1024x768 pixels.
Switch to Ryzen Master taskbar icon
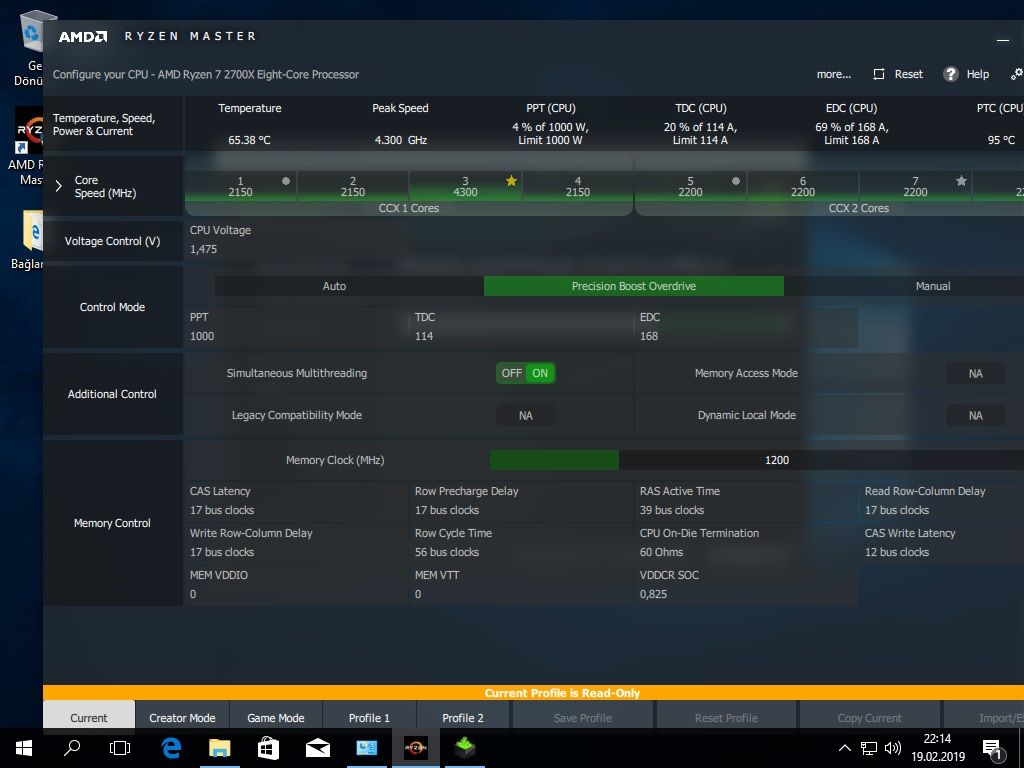(415, 748)
